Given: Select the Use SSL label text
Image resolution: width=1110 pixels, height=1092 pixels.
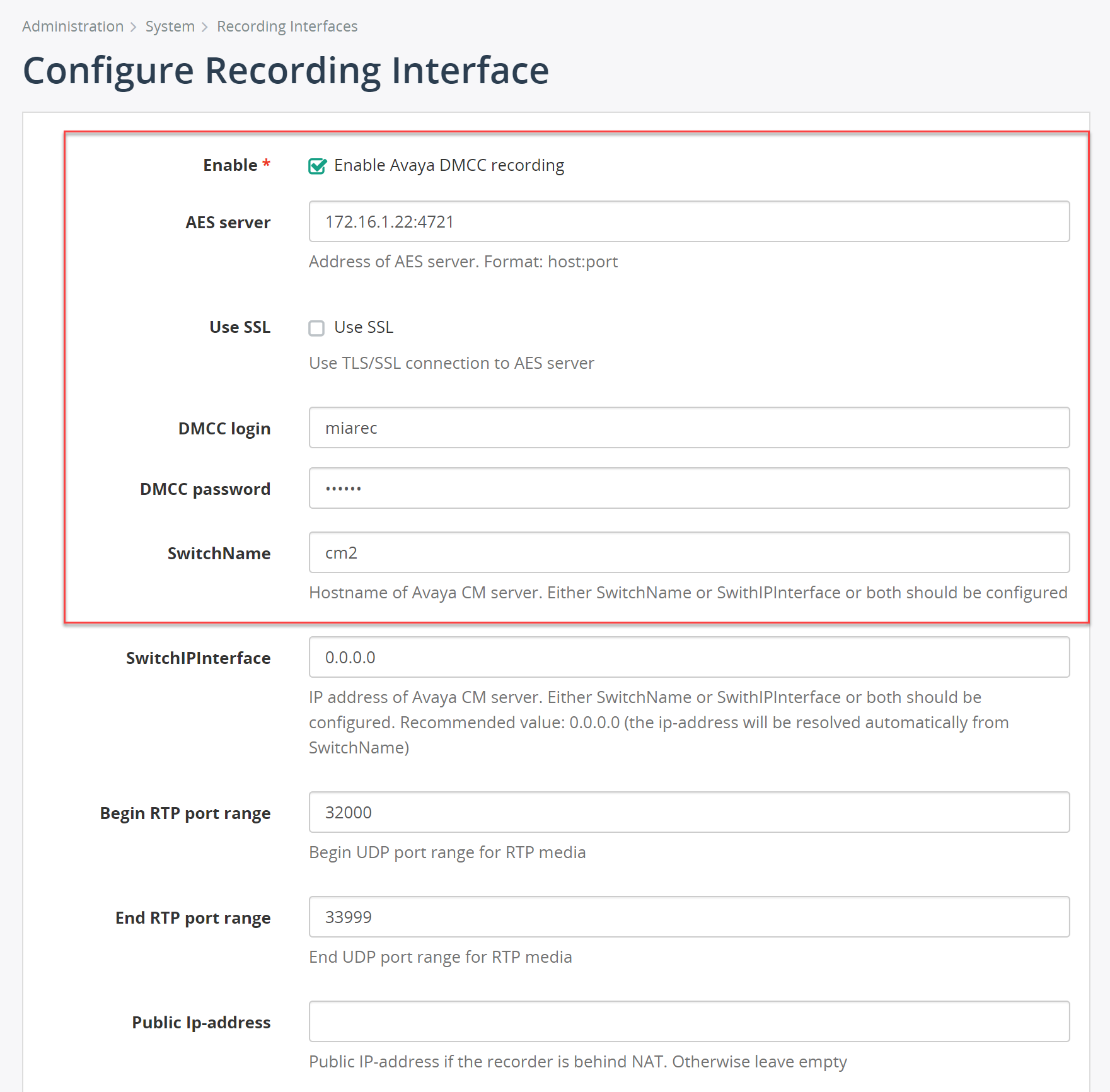Looking at the screenshot, I should 363,327.
